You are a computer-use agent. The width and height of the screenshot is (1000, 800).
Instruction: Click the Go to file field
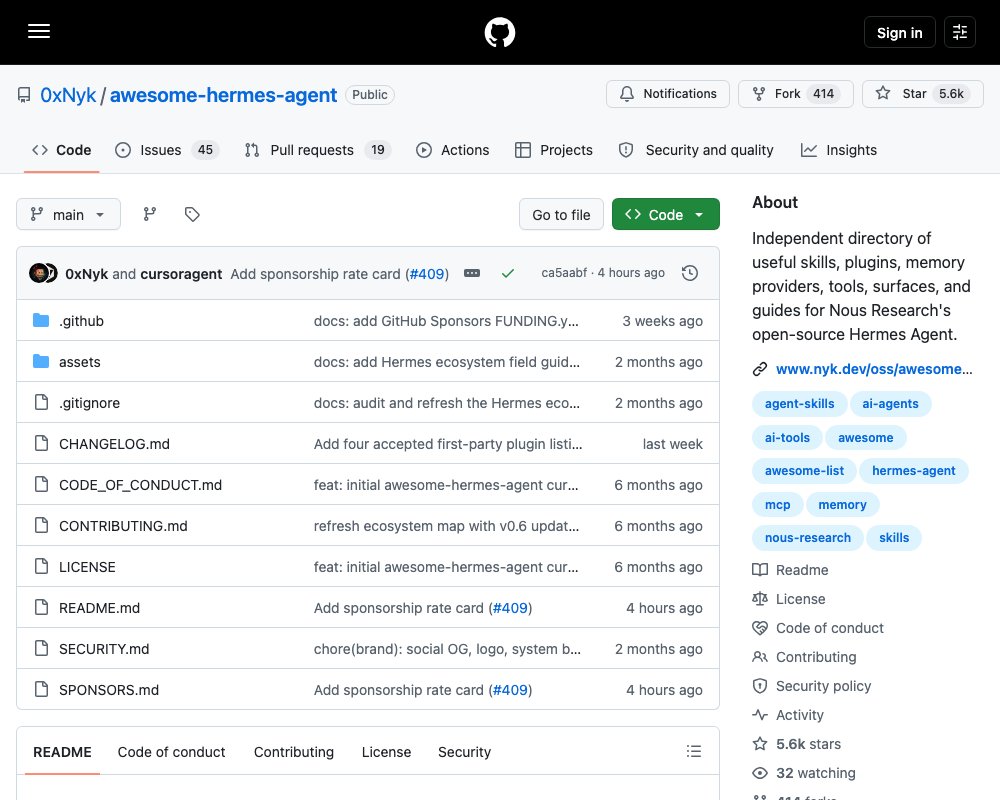[x=561, y=215]
